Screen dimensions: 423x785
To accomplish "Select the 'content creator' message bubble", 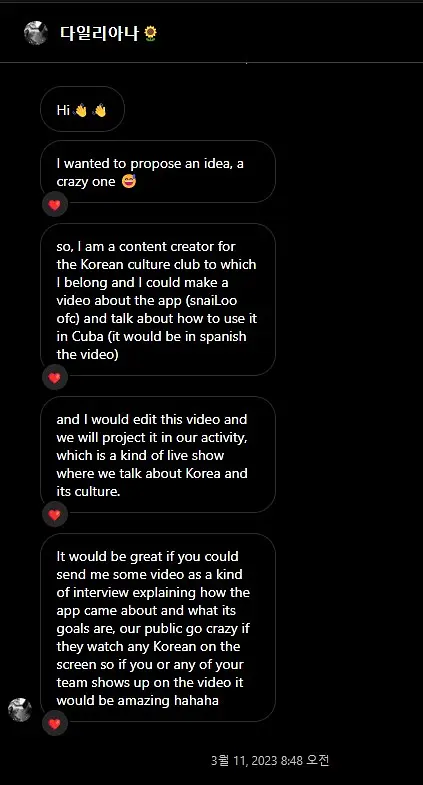I will pos(158,300).
